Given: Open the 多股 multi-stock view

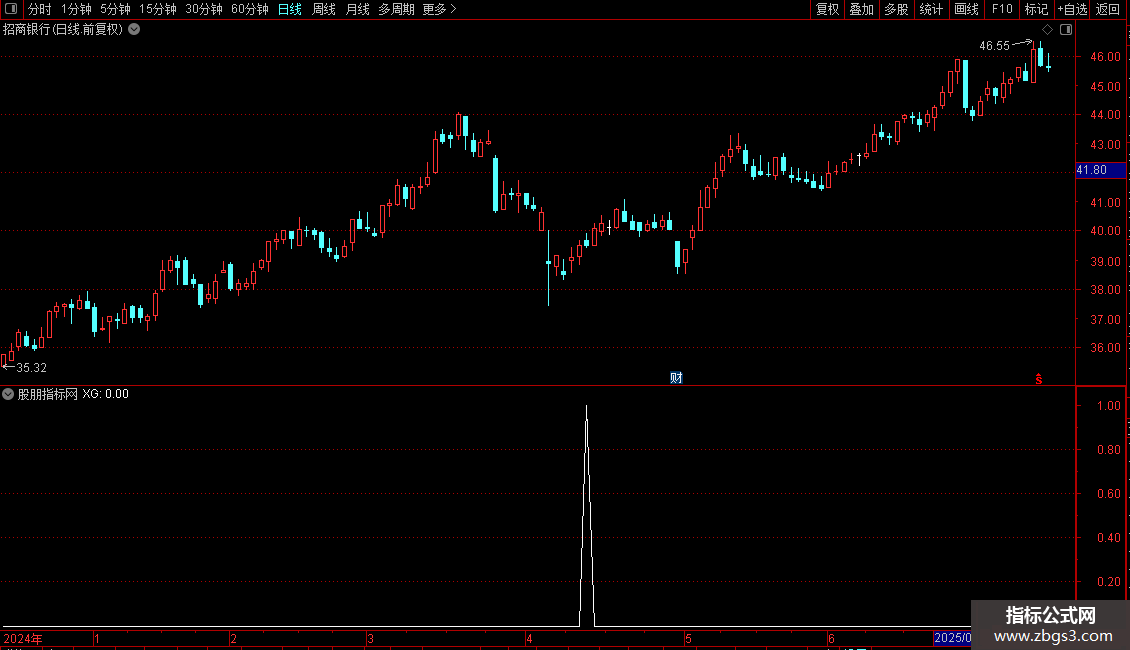Looking at the screenshot, I should click(896, 9).
